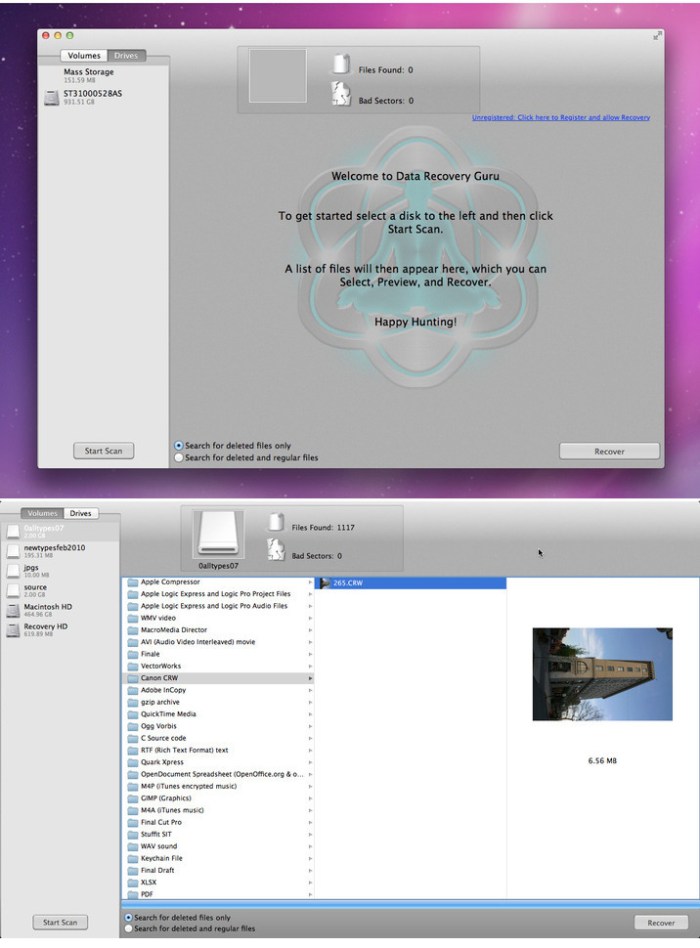The width and height of the screenshot is (700, 948).
Task: Click the Files Found icon in top window
Action: (x=342, y=64)
